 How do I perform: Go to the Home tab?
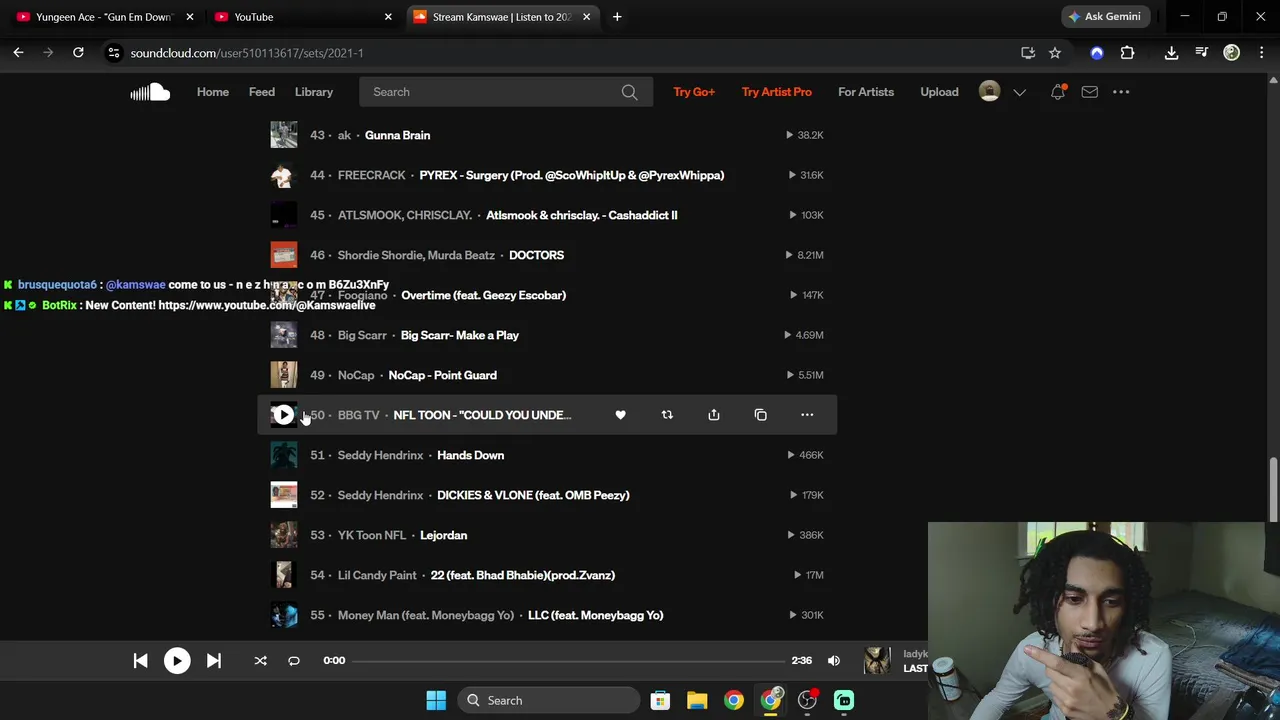coord(213,92)
